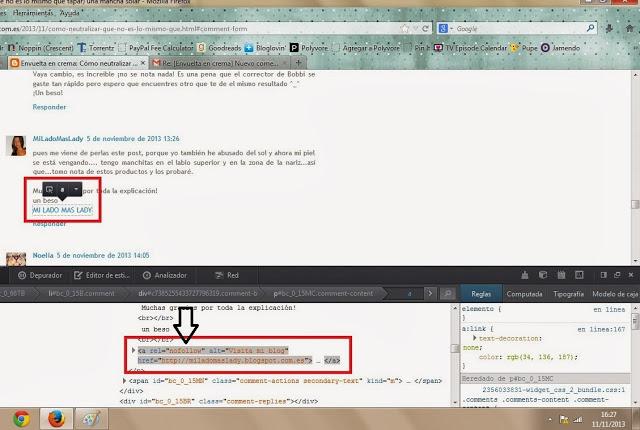Open the Polyvore bookmark

coord(309,48)
